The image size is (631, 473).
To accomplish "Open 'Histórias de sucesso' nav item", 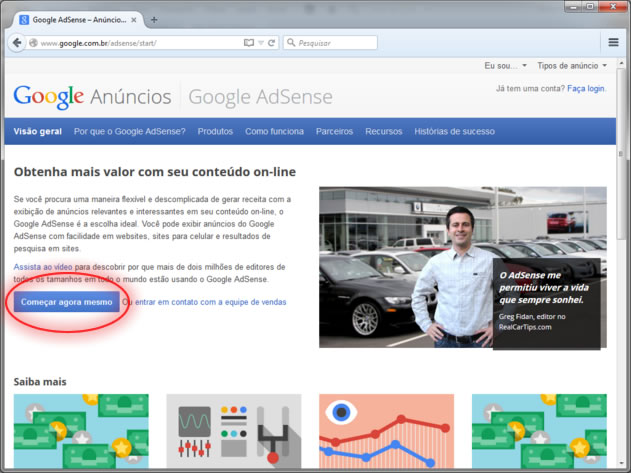I will tap(454, 131).
